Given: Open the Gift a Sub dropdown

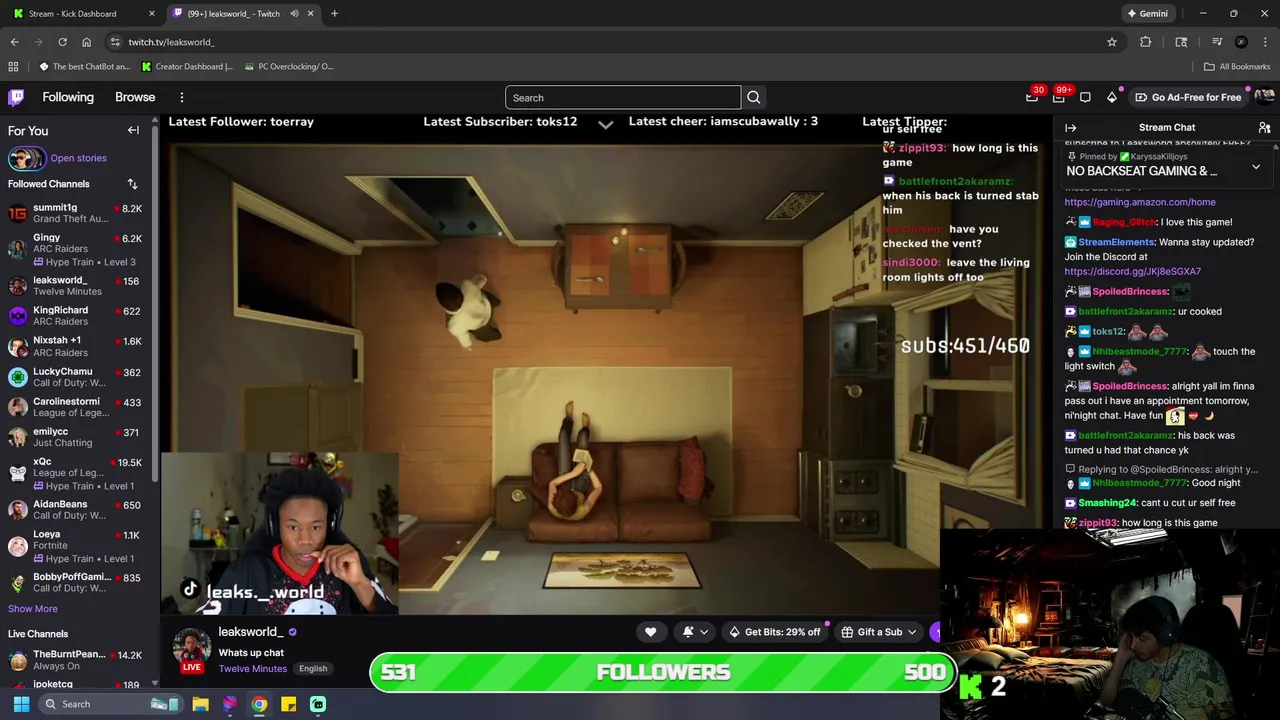Looking at the screenshot, I should click(878, 632).
